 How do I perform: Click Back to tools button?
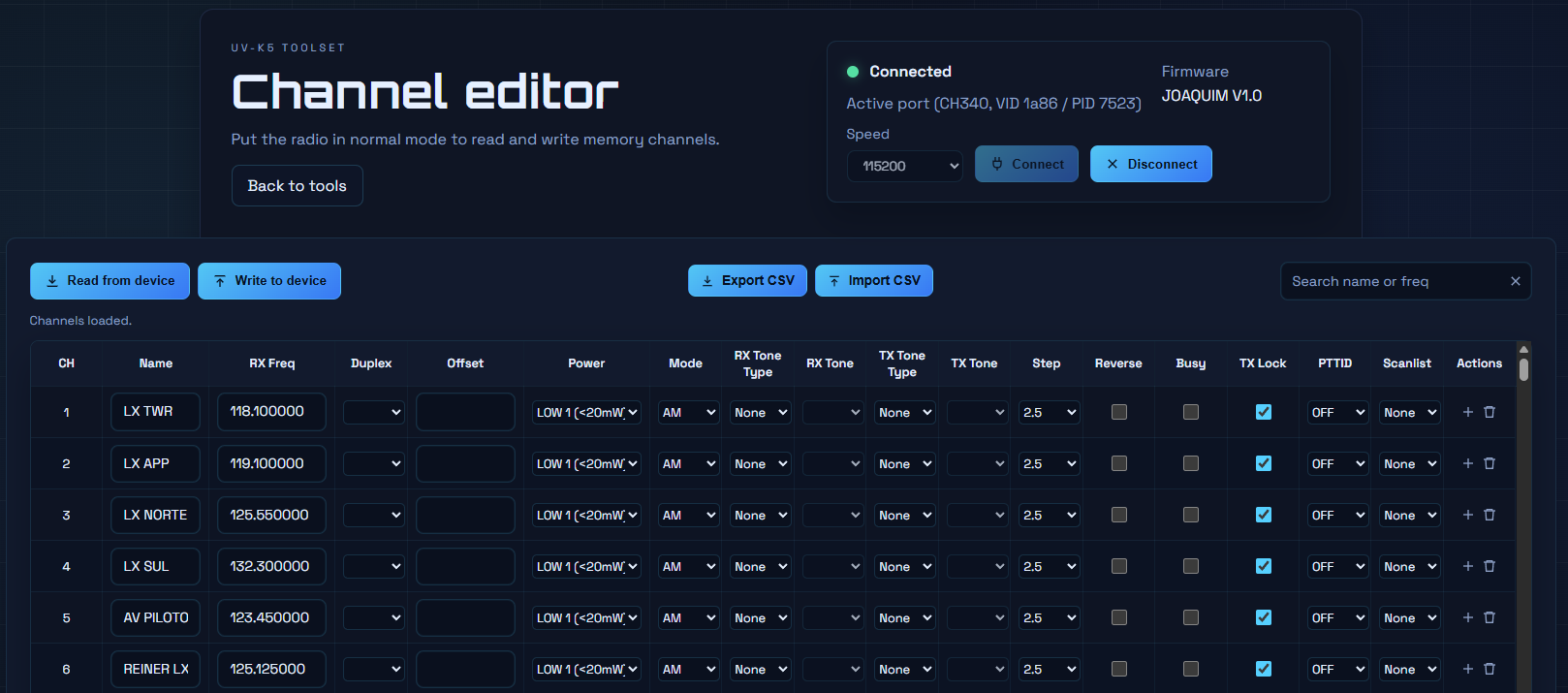(x=297, y=185)
